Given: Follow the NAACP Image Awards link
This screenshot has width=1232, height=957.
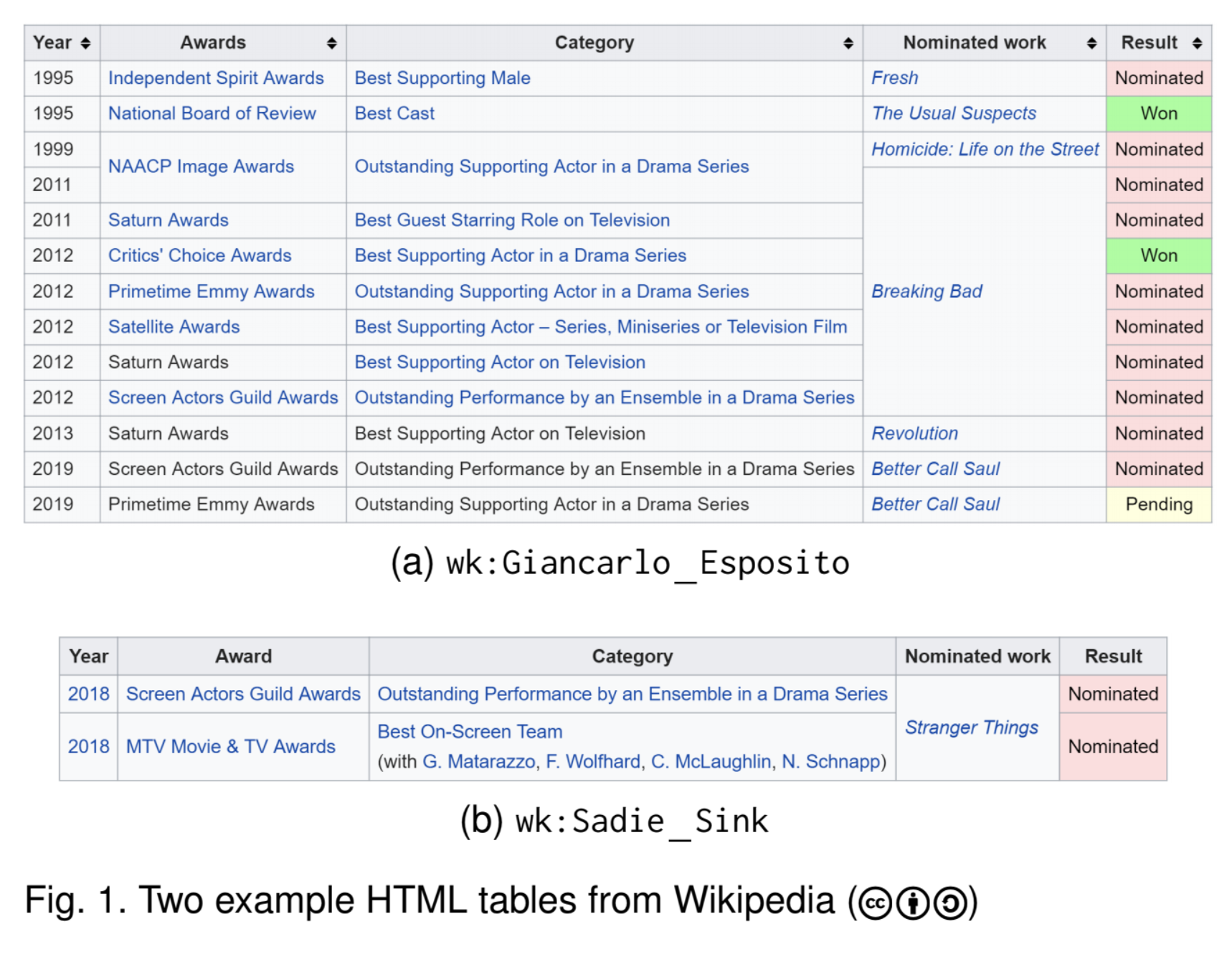Looking at the screenshot, I should coord(201,166).
